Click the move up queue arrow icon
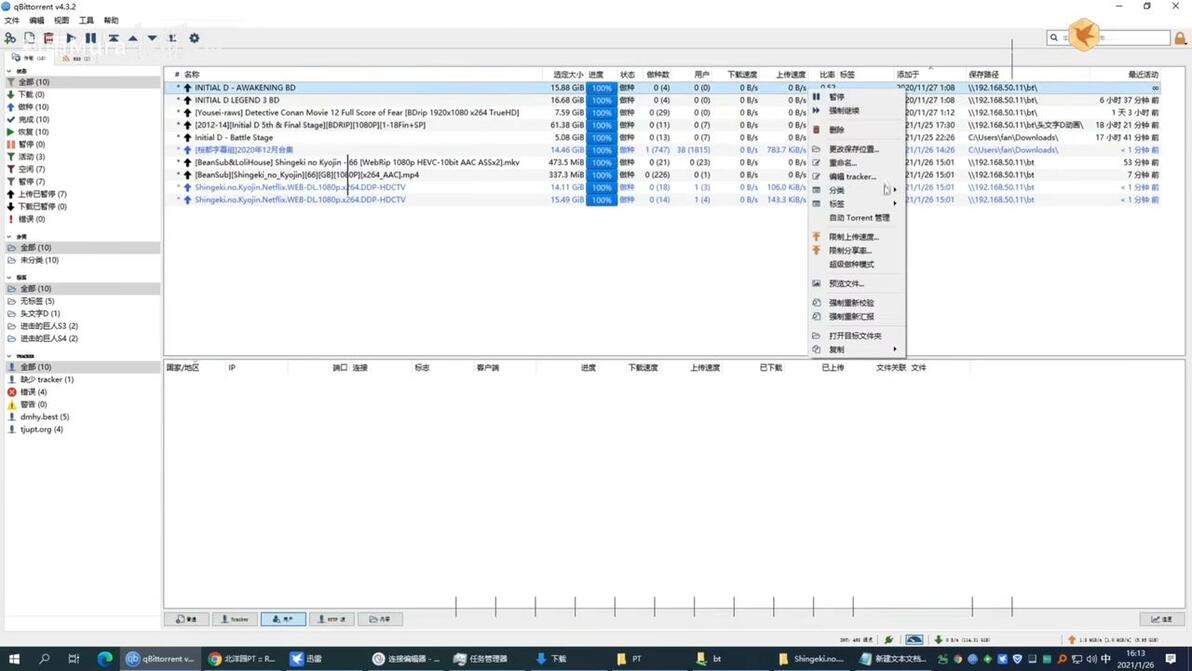1192x671 pixels. 133,38
